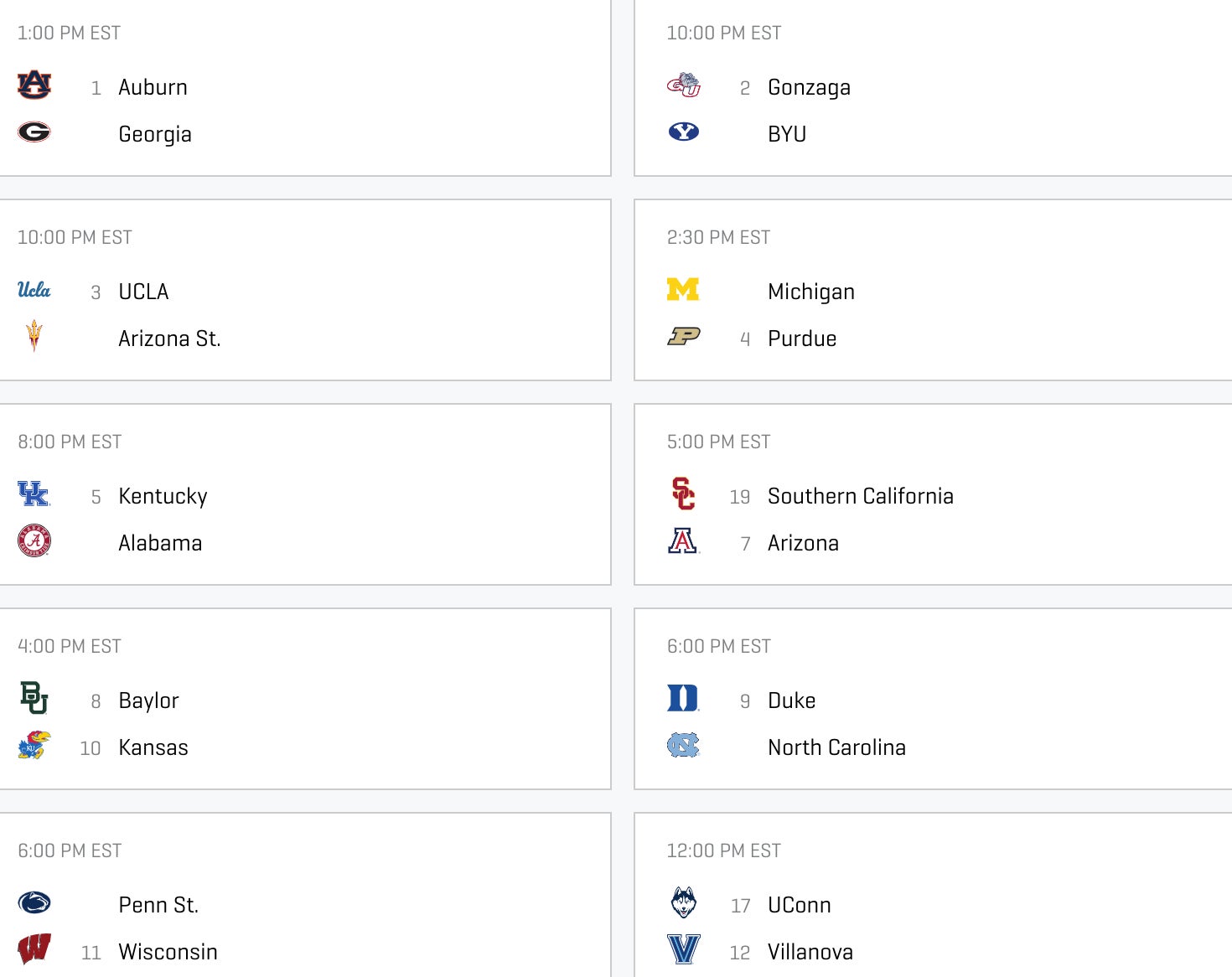Open the Wisconsin team page
This screenshot has width=1232, height=977.
point(168,952)
